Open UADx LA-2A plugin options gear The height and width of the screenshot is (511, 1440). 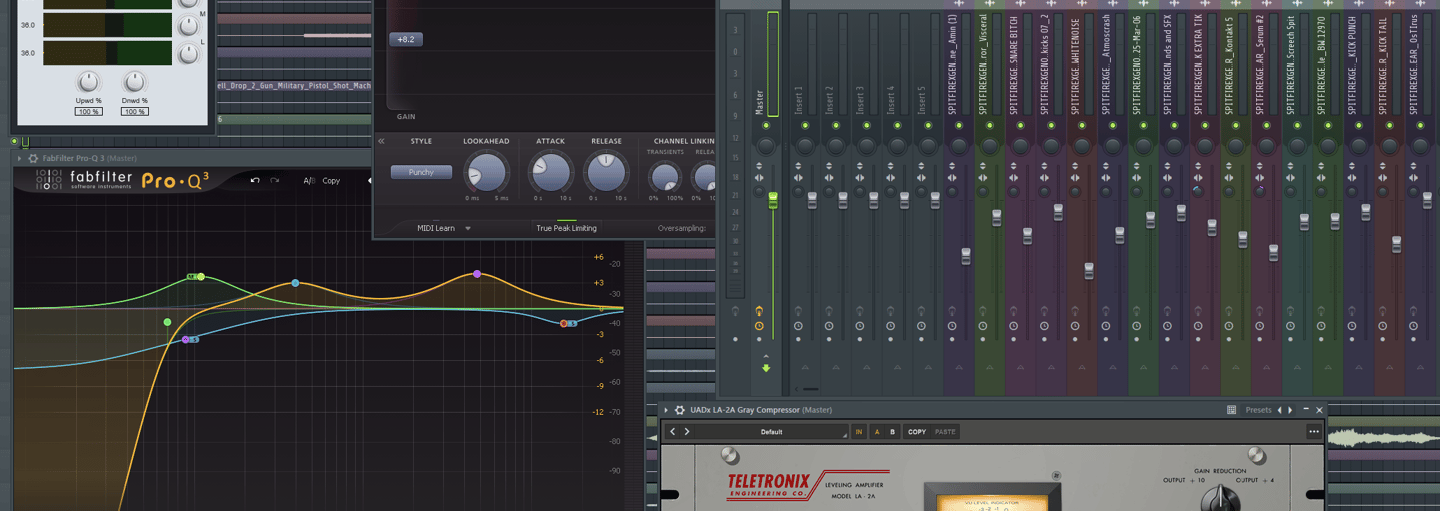680,410
